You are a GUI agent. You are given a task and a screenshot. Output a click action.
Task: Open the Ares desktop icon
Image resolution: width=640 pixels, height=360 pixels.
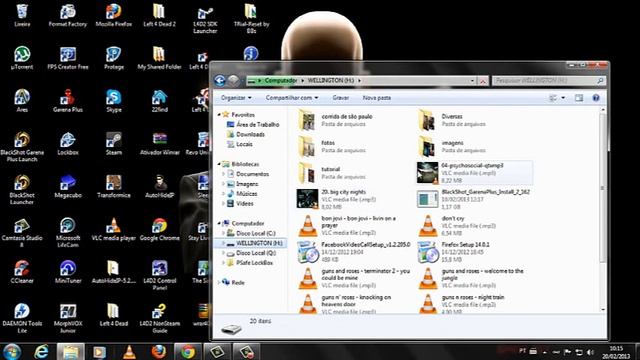click(22, 101)
